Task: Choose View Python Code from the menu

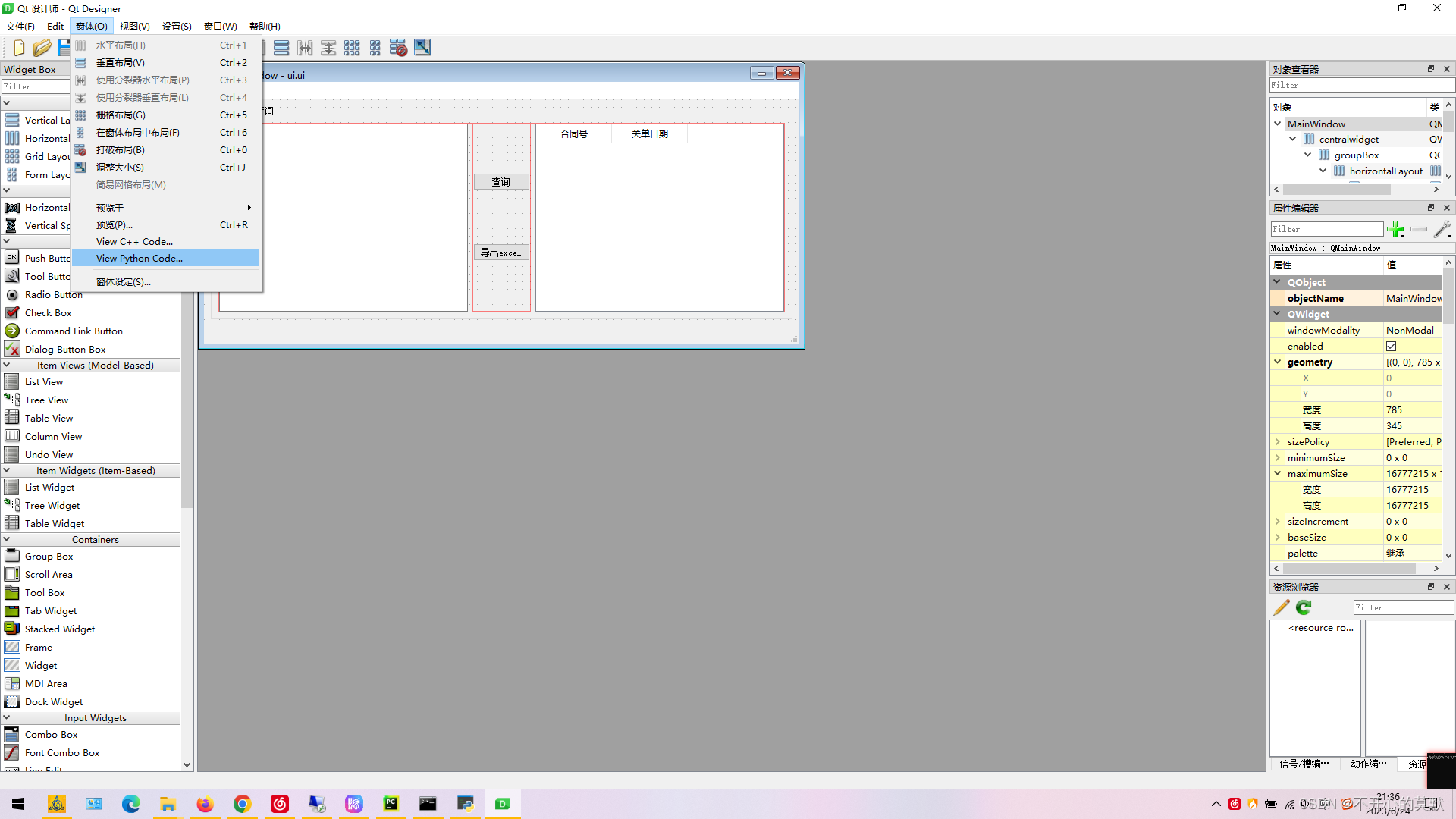Action: (x=139, y=258)
